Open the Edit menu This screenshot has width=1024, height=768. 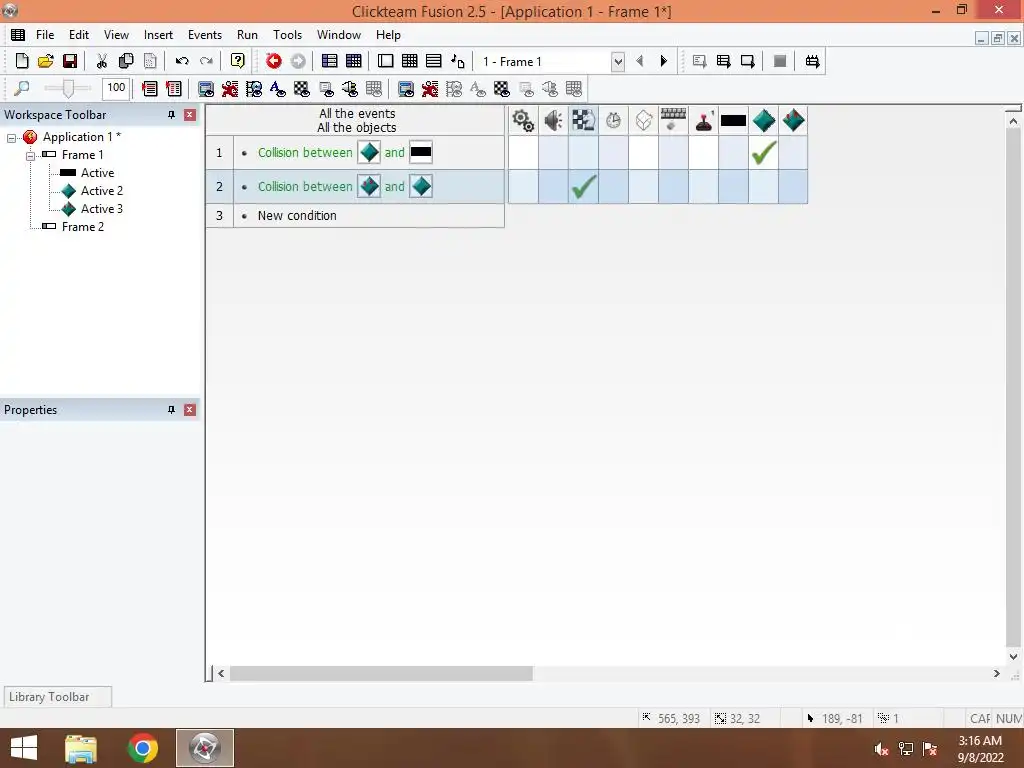click(79, 35)
